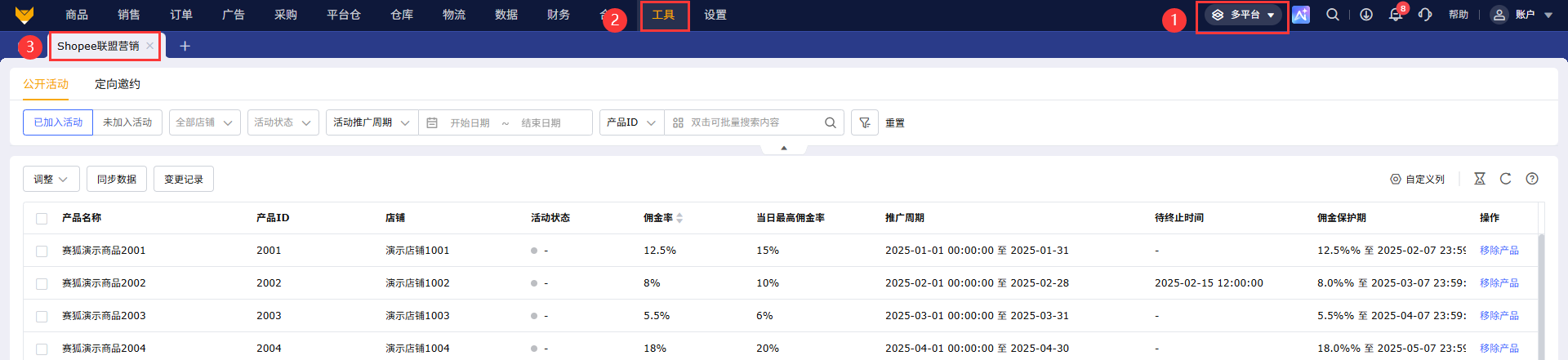Add a new tab with plus icon
1568x360 pixels.
185,46
